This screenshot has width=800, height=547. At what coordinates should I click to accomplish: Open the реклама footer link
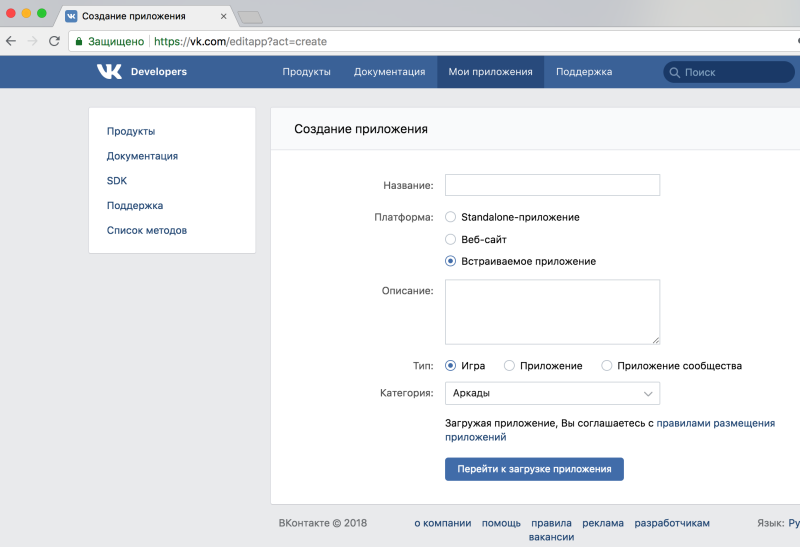tap(603, 523)
